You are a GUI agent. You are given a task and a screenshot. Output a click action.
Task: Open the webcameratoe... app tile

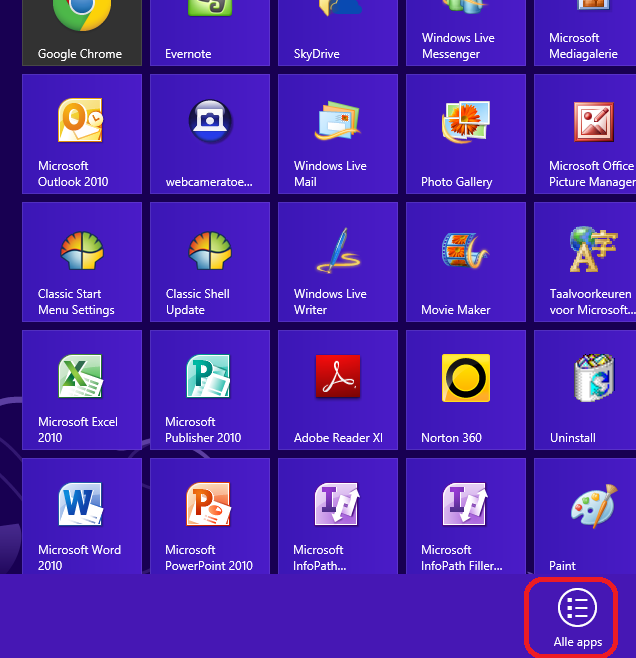210,134
